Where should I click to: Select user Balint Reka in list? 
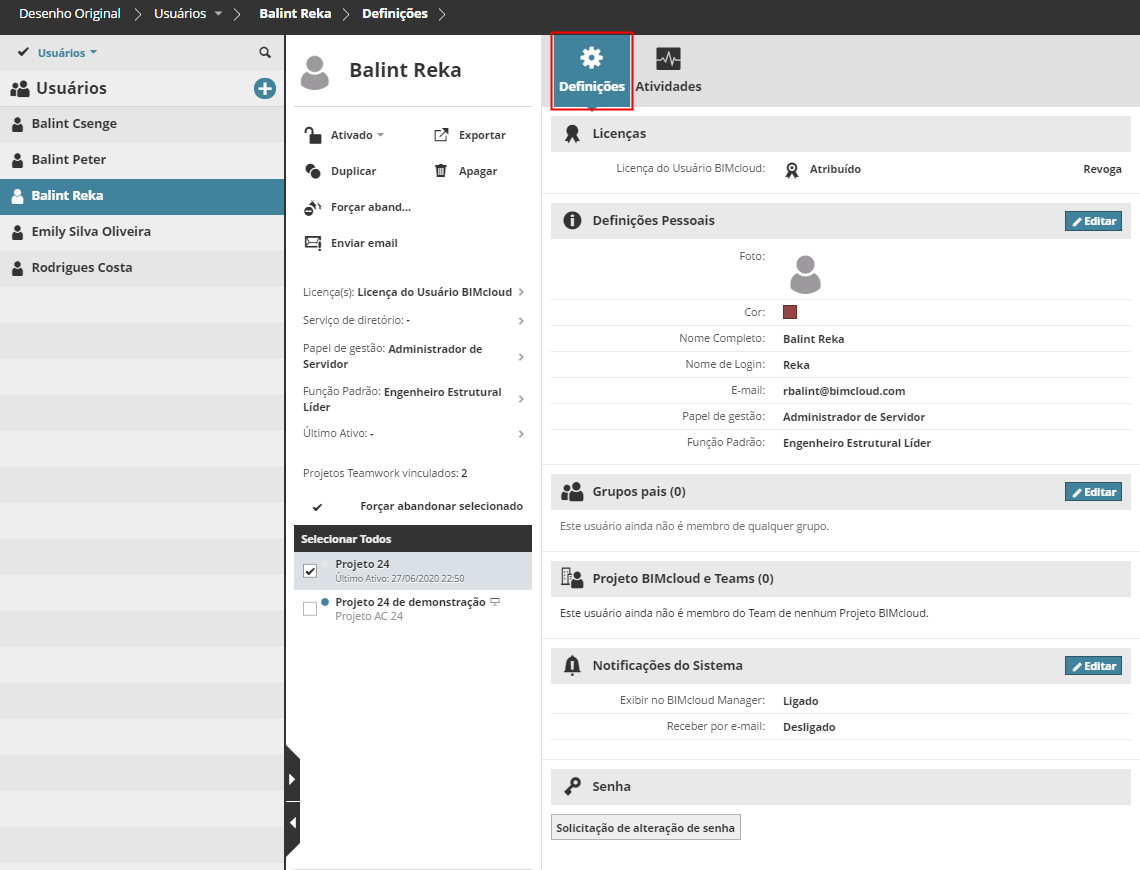click(142, 196)
